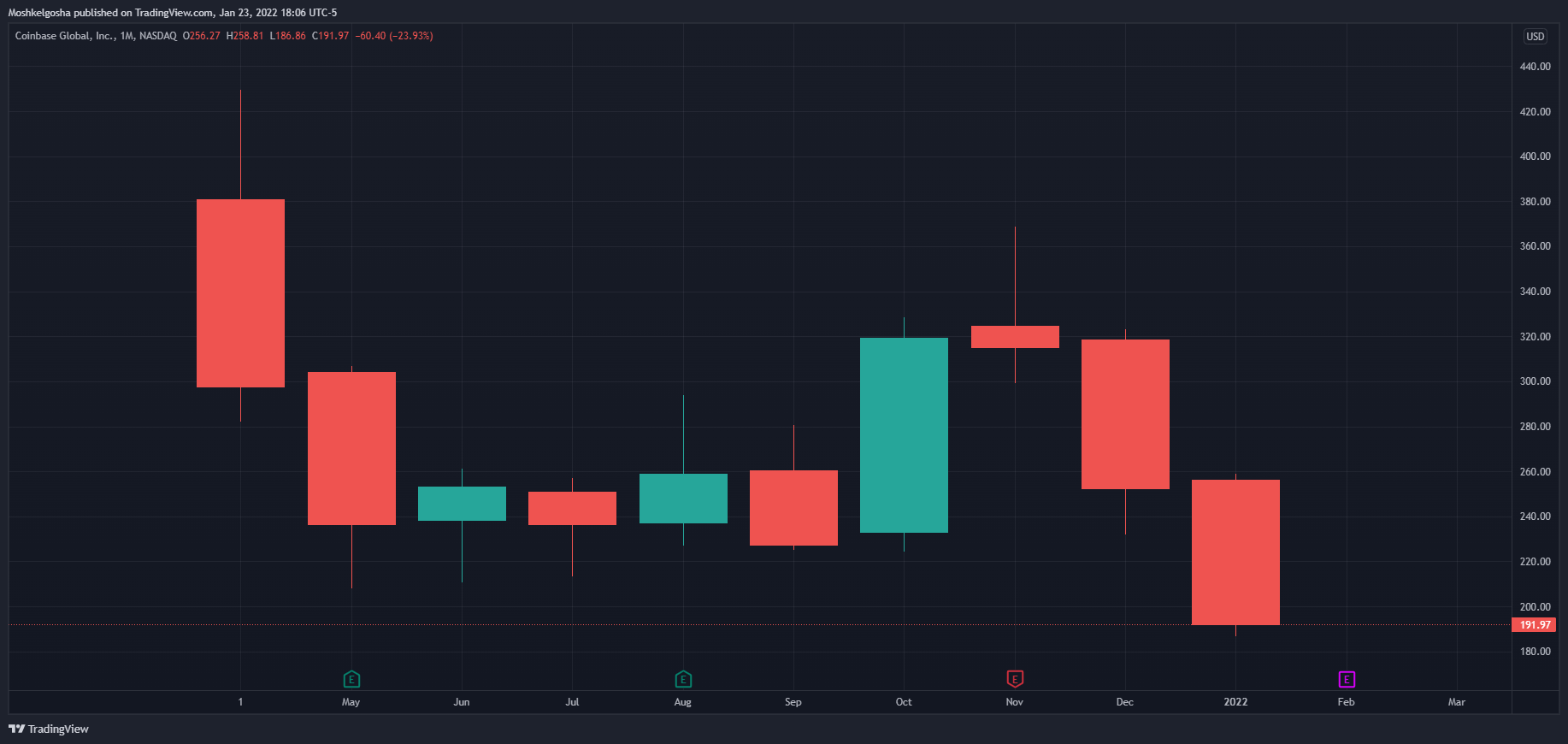
Task: Select the large green October candle
Action: pos(904,435)
